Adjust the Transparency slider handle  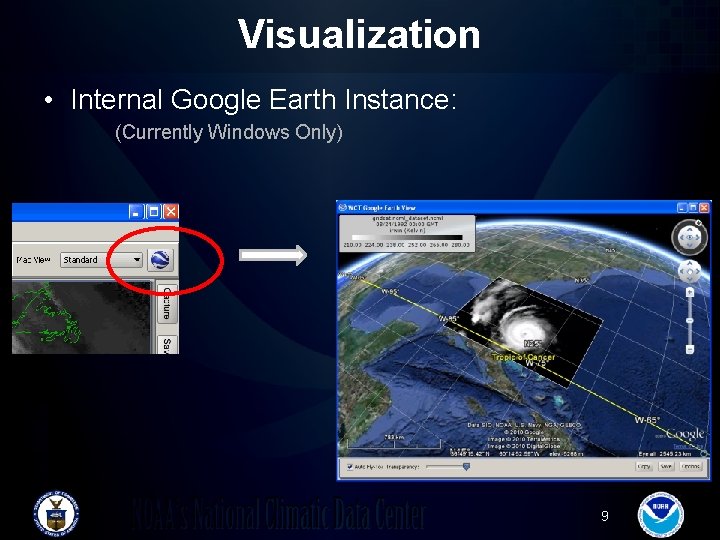[x=467, y=467]
